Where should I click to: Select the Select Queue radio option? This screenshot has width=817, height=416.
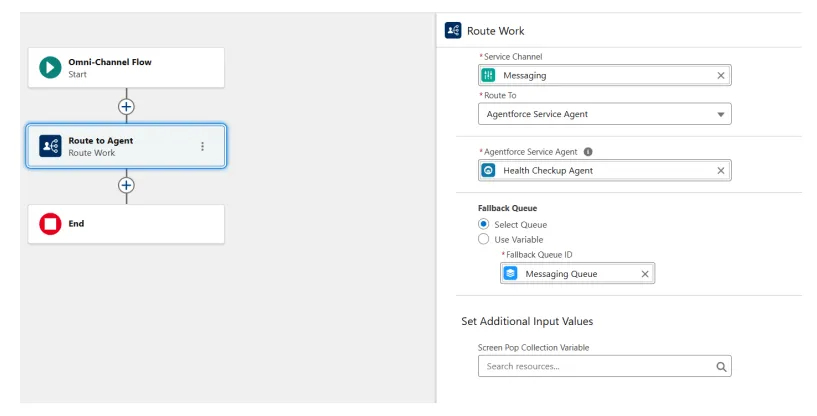coord(484,225)
